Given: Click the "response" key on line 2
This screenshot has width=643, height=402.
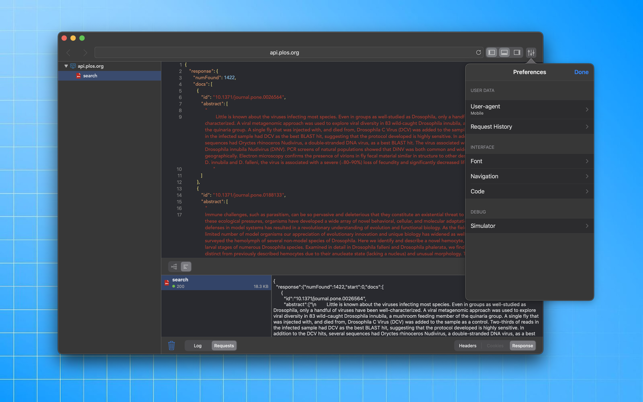Looking at the screenshot, I should point(201,71).
